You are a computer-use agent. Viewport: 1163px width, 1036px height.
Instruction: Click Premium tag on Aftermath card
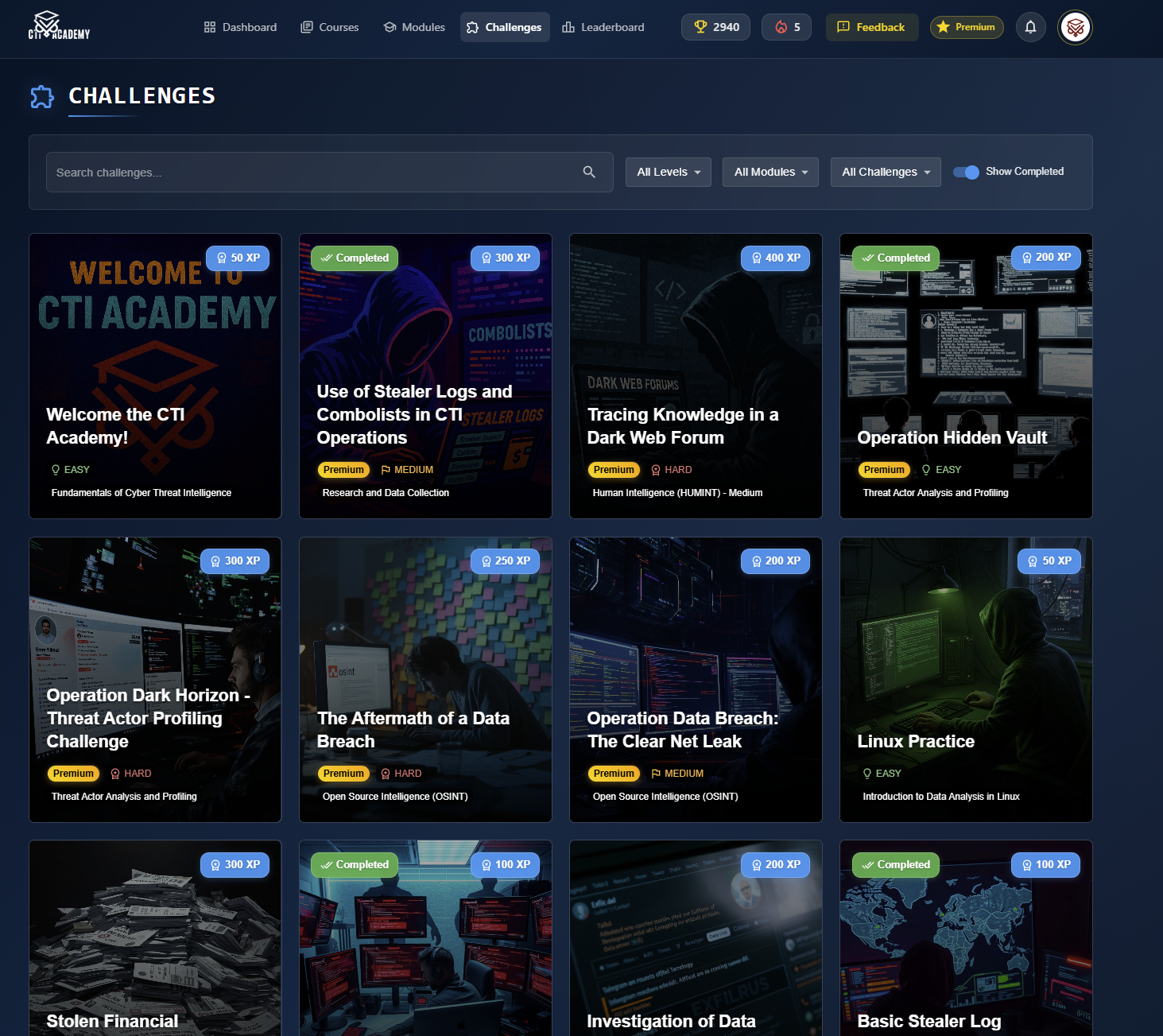pyautogui.click(x=343, y=774)
